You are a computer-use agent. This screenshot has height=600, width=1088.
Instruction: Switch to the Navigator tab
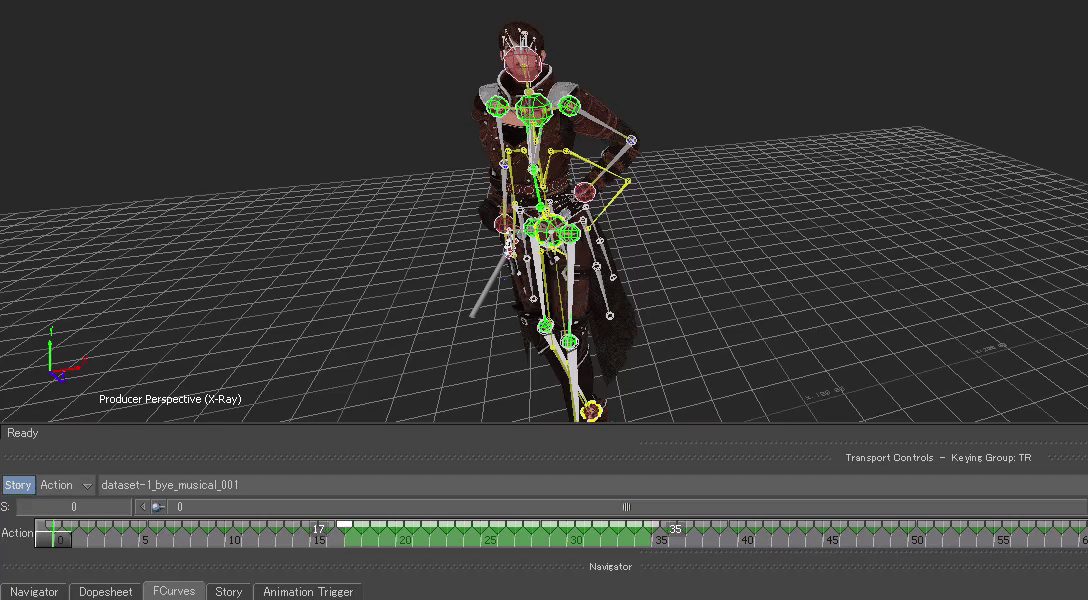[x=34, y=592]
